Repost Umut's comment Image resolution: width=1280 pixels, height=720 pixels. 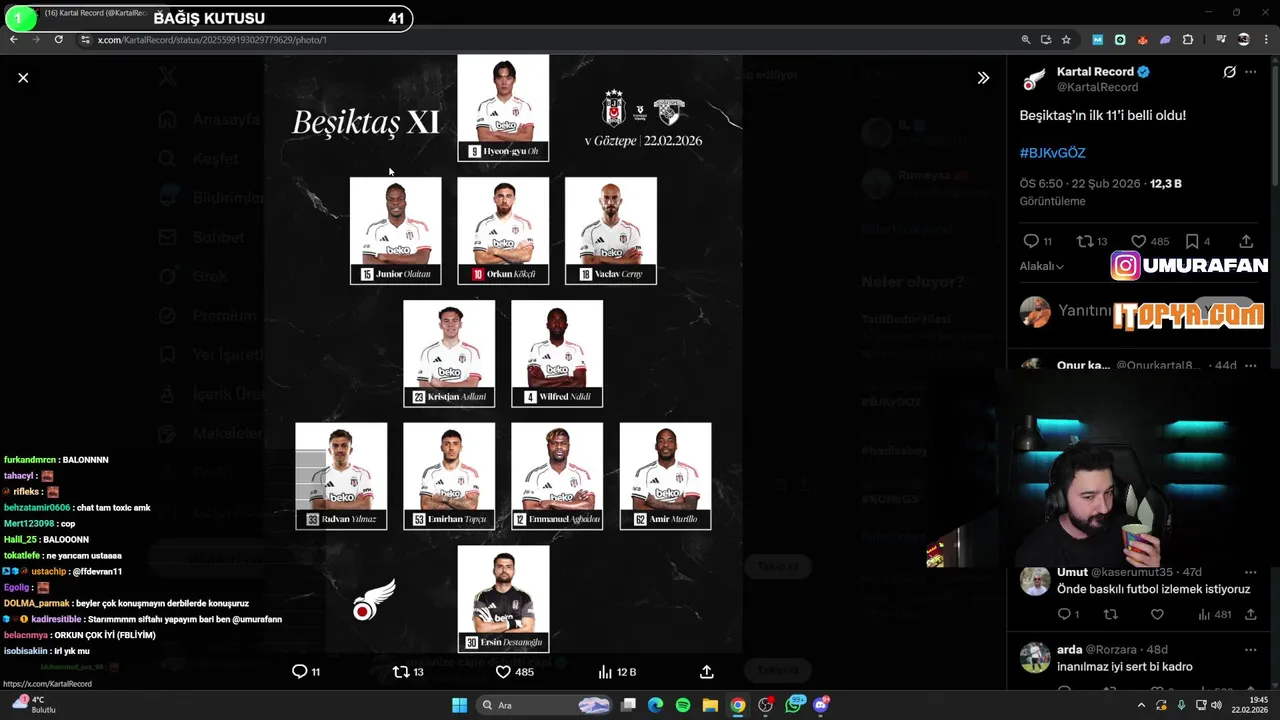point(1110,614)
